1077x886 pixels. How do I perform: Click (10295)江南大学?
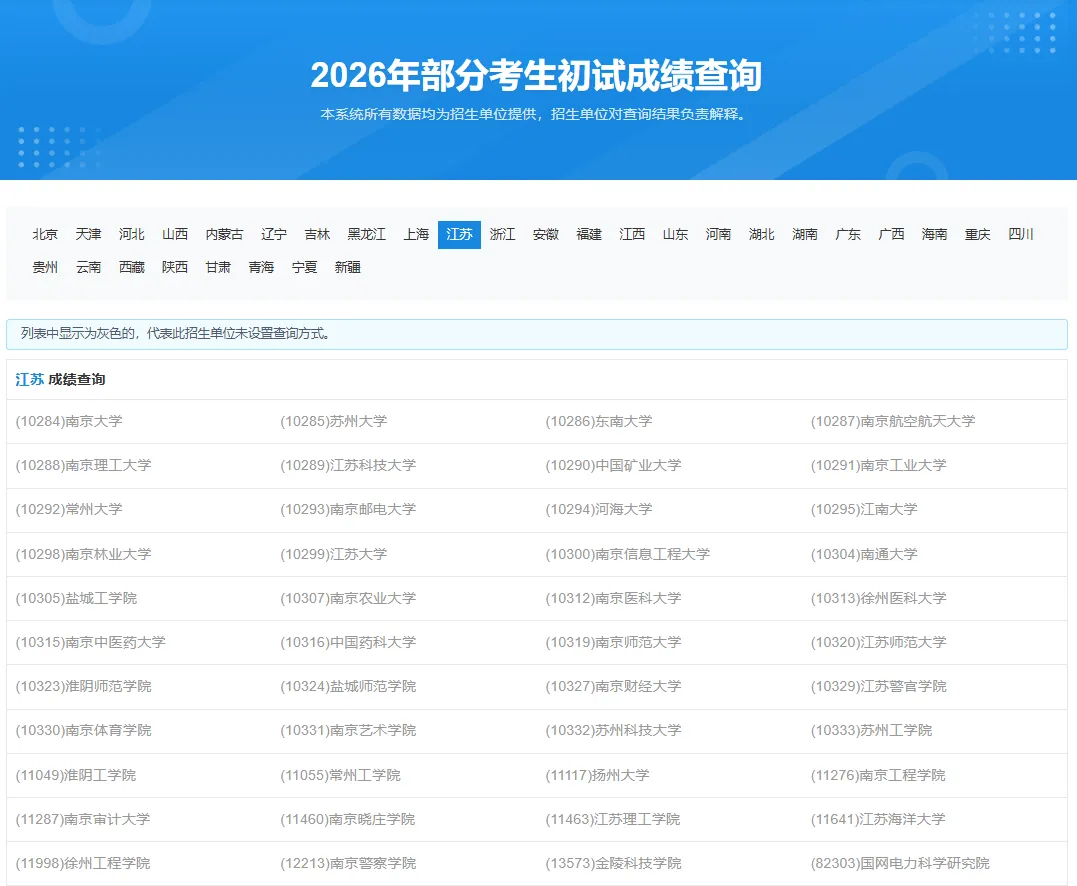coord(864,509)
